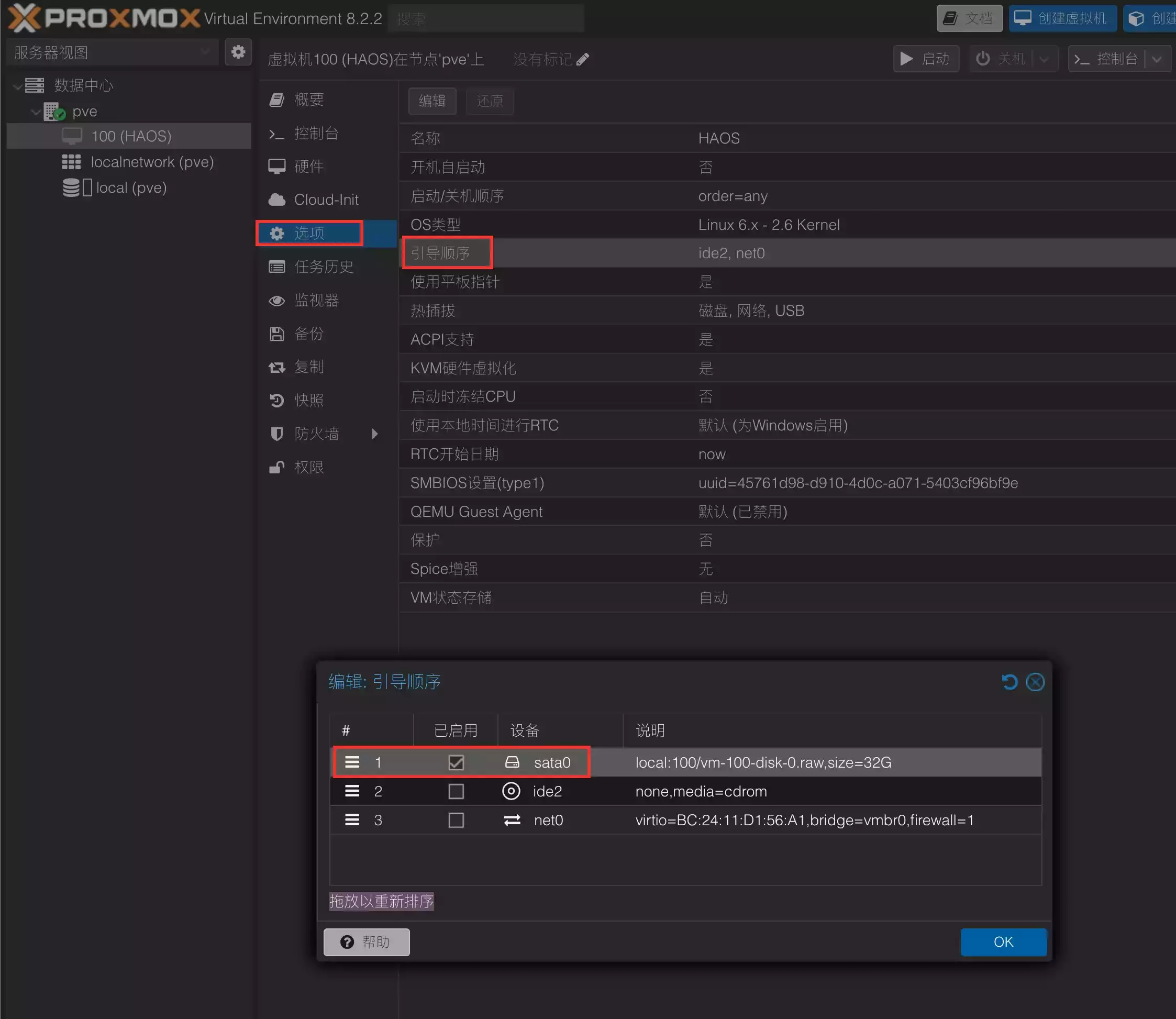Click the net0 network arrows icon
This screenshot has width=1176, height=1019.
(x=512, y=820)
